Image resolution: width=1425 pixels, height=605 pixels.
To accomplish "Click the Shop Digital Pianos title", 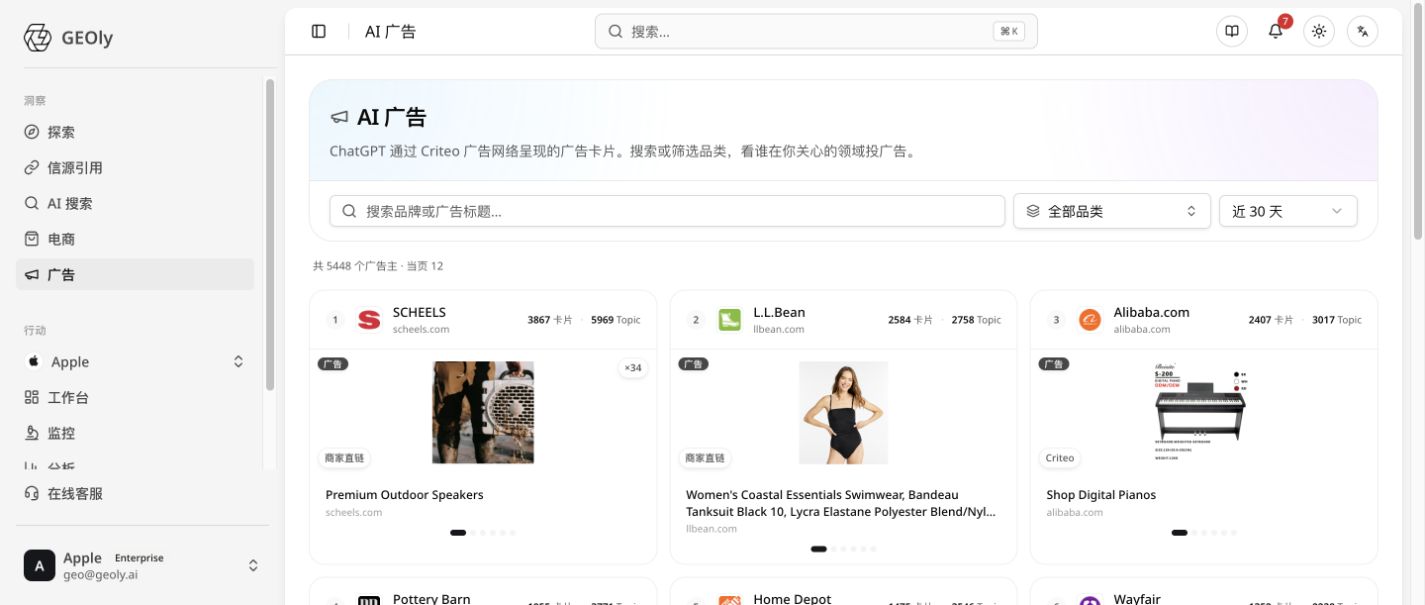I will (x=1101, y=495).
